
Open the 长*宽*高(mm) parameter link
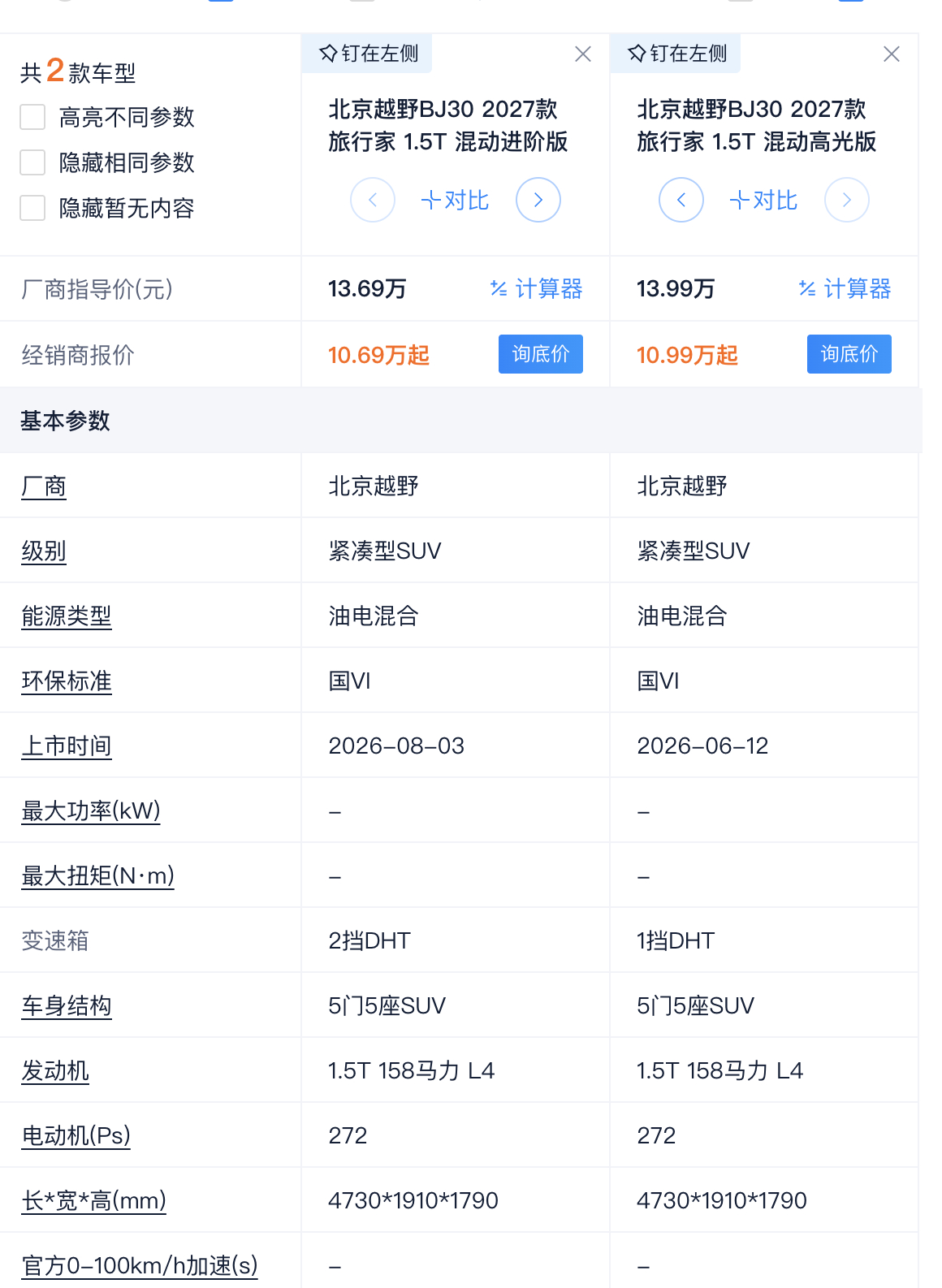94,1200
